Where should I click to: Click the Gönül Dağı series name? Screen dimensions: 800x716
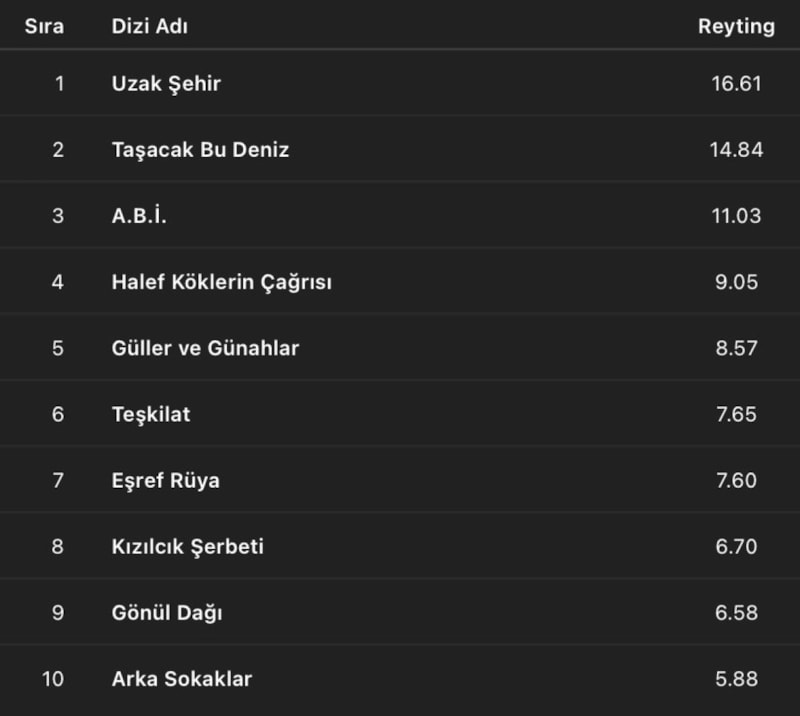tap(167, 612)
